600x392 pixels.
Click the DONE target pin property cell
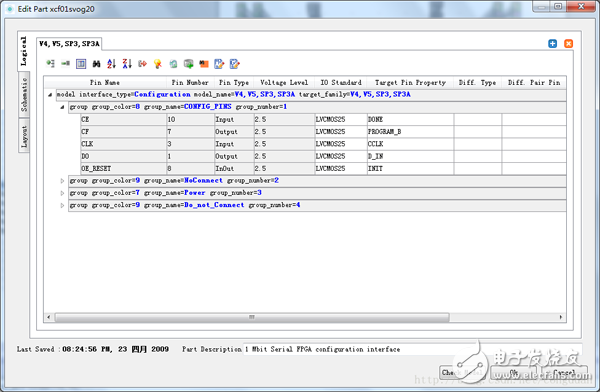click(x=411, y=119)
